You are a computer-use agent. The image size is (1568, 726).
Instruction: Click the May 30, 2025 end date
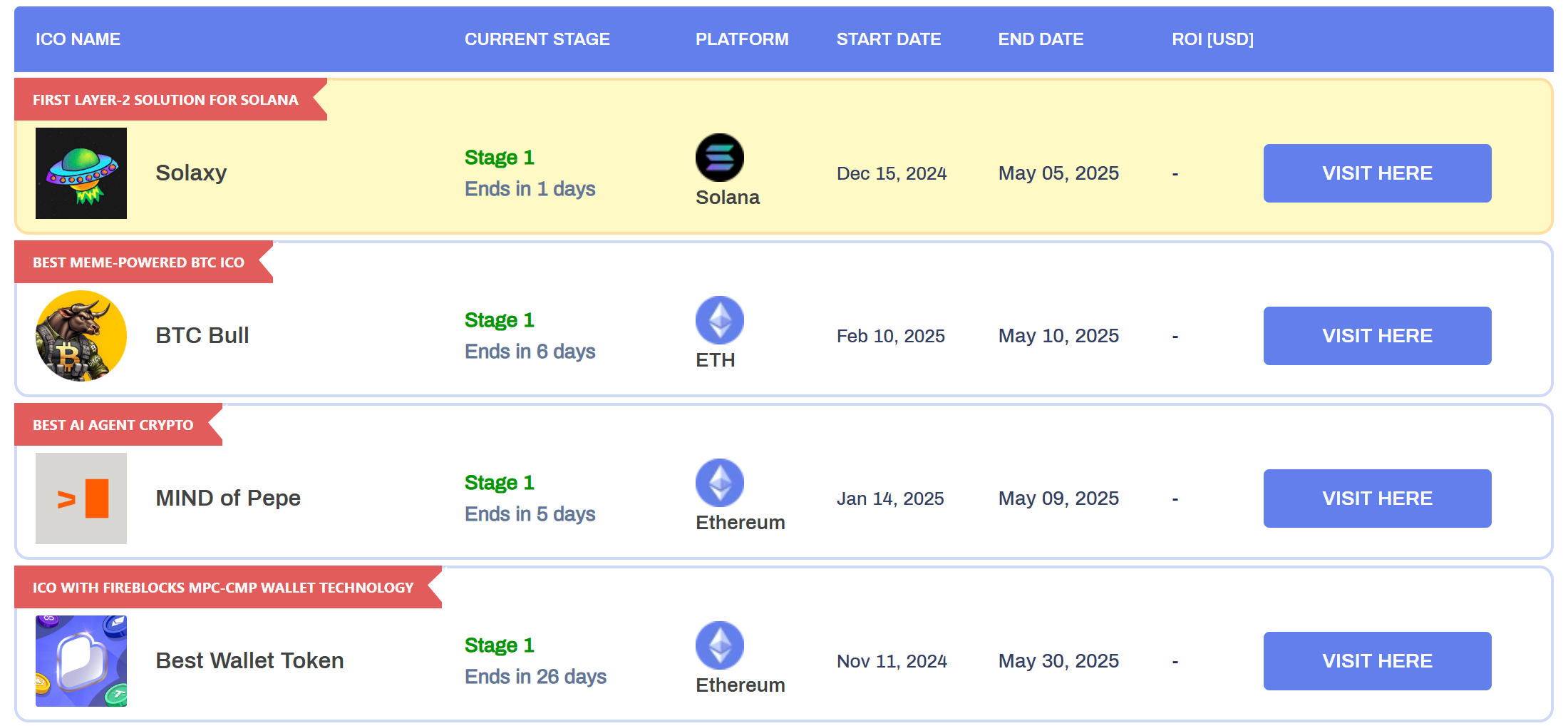pos(1058,661)
